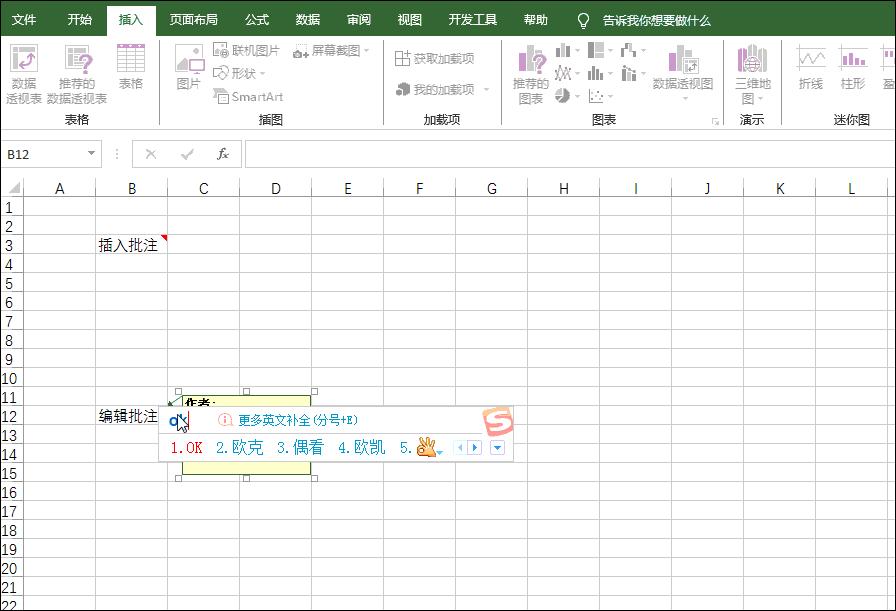Viewport: 896px width, 611px height.
Task: Expand the 图表 group dialog launcher
Action: tap(715, 120)
